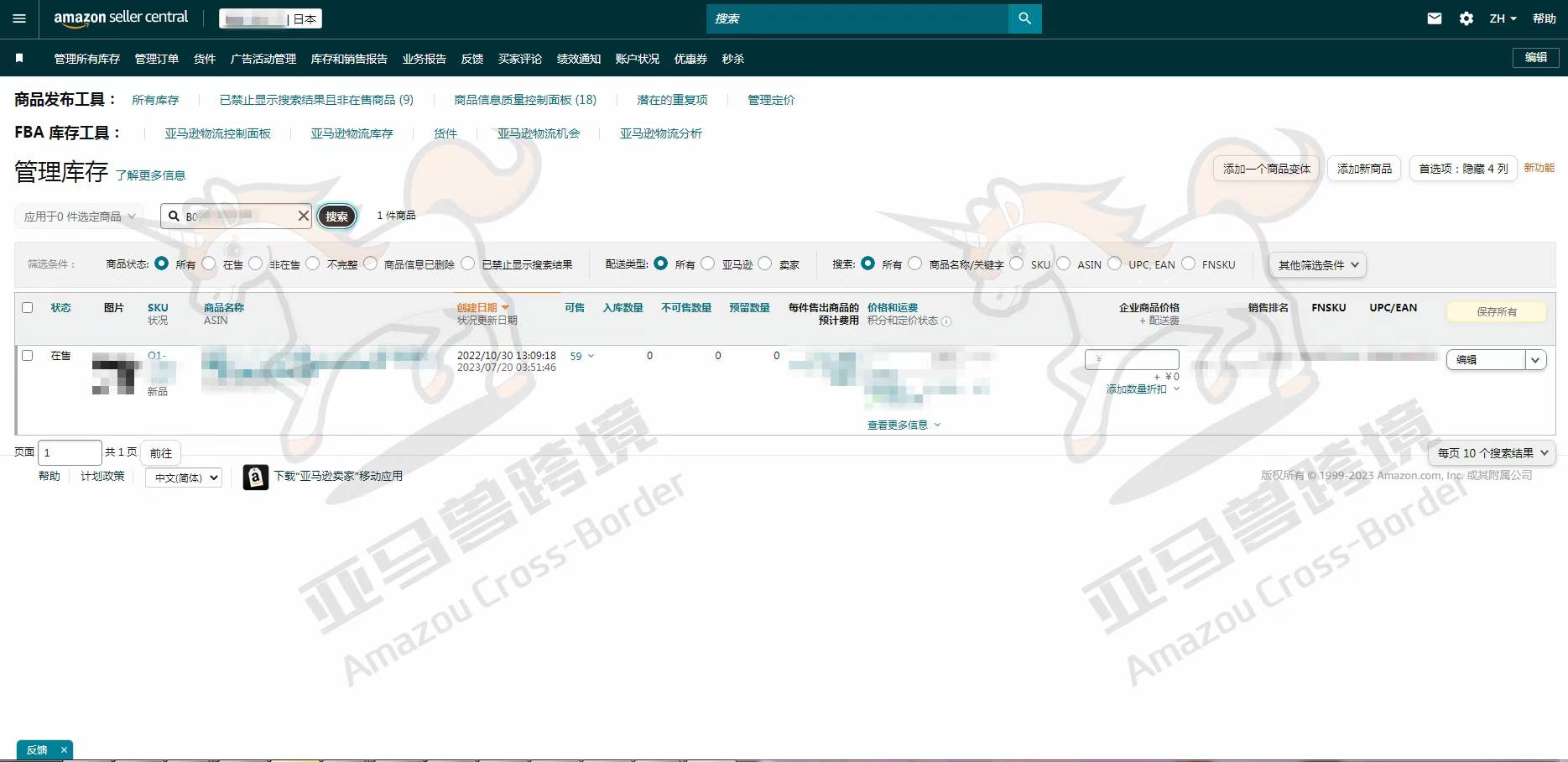Tick the checkbox for the 在售 product row
Viewport: 1568px width, 762px height.
pos(28,355)
